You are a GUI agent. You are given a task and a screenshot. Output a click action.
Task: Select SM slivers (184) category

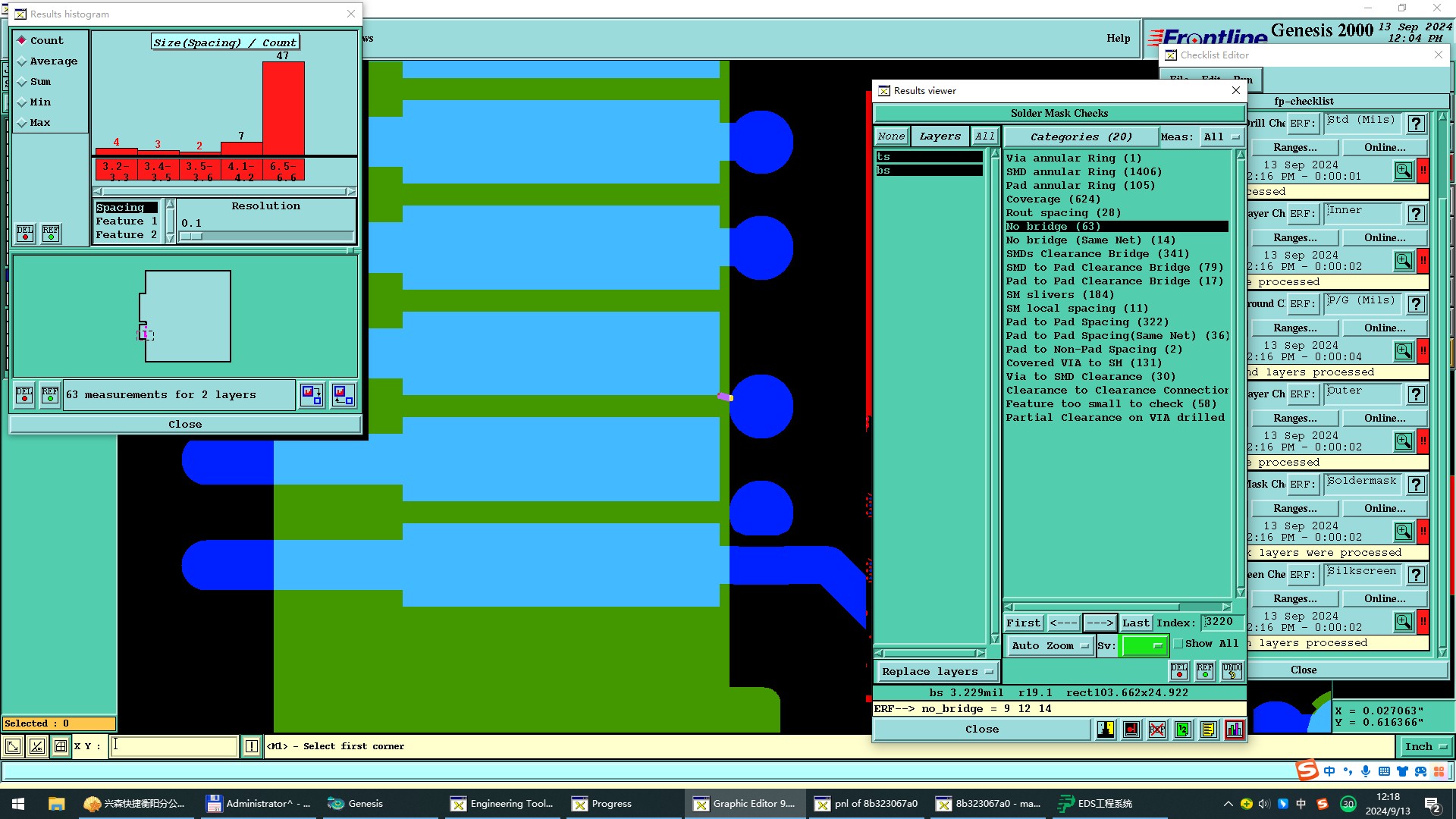[1059, 295]
